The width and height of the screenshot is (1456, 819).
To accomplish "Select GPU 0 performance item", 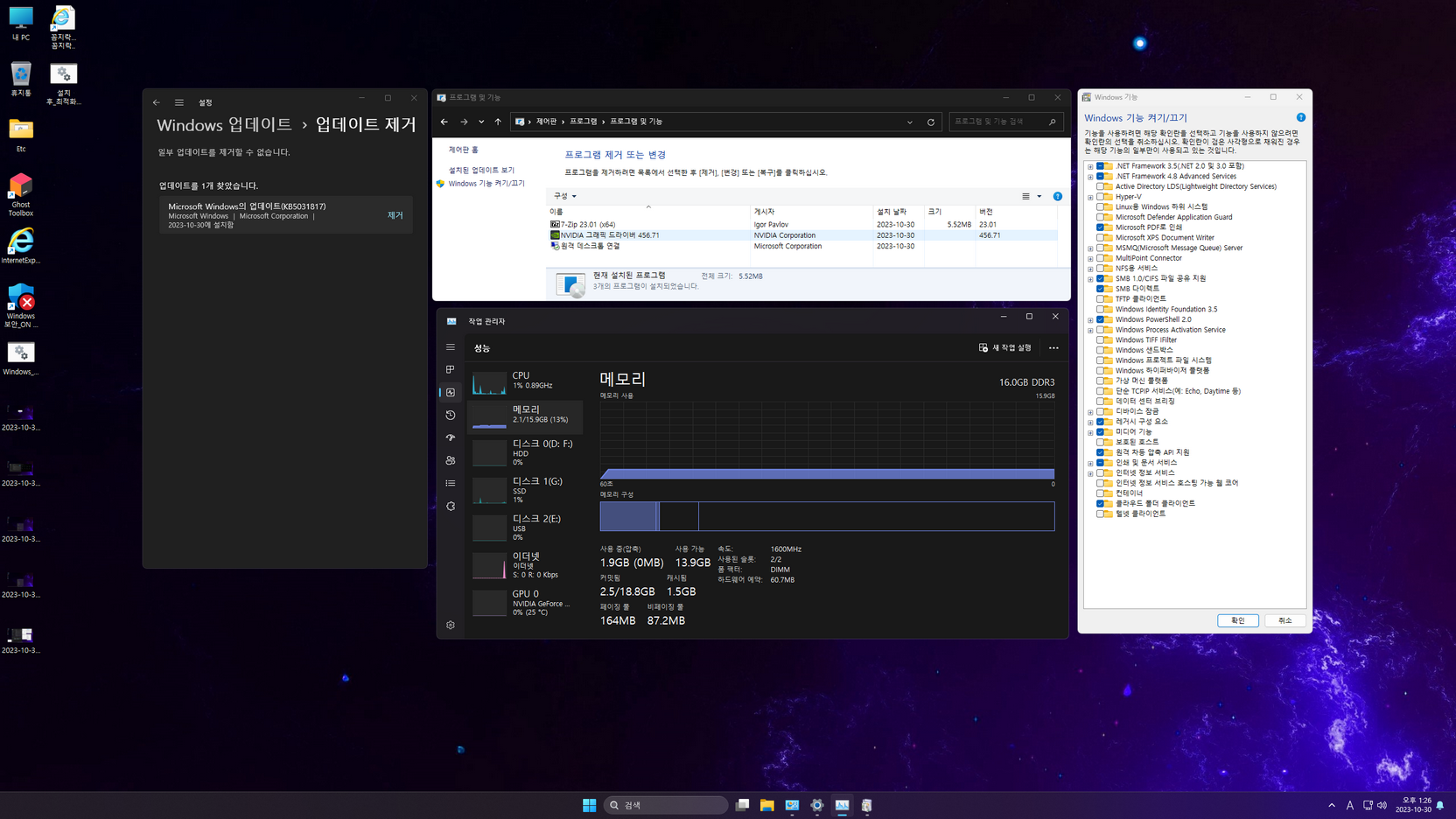I will click(525, 602).
